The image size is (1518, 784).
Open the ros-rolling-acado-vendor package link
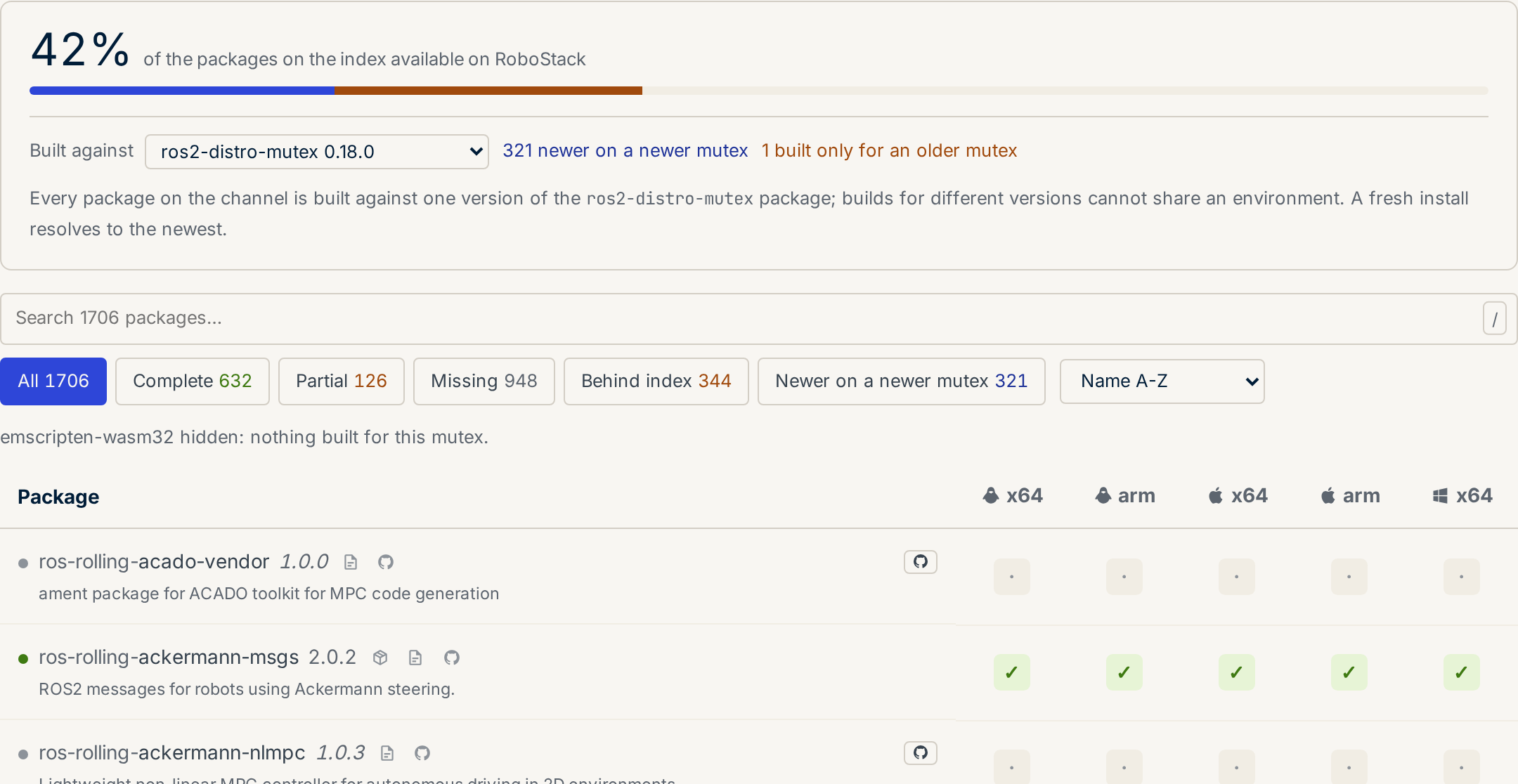coord(154,562)
